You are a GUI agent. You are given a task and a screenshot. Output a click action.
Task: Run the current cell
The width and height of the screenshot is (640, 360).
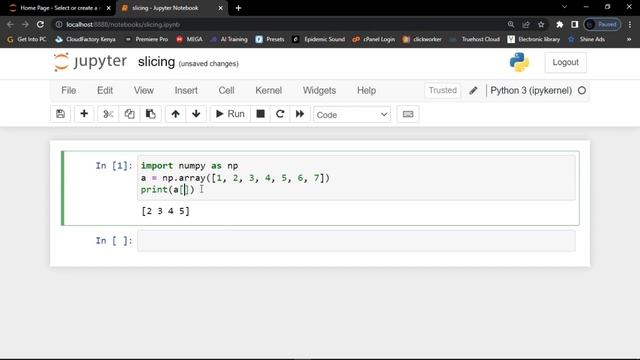click(230, 114)
